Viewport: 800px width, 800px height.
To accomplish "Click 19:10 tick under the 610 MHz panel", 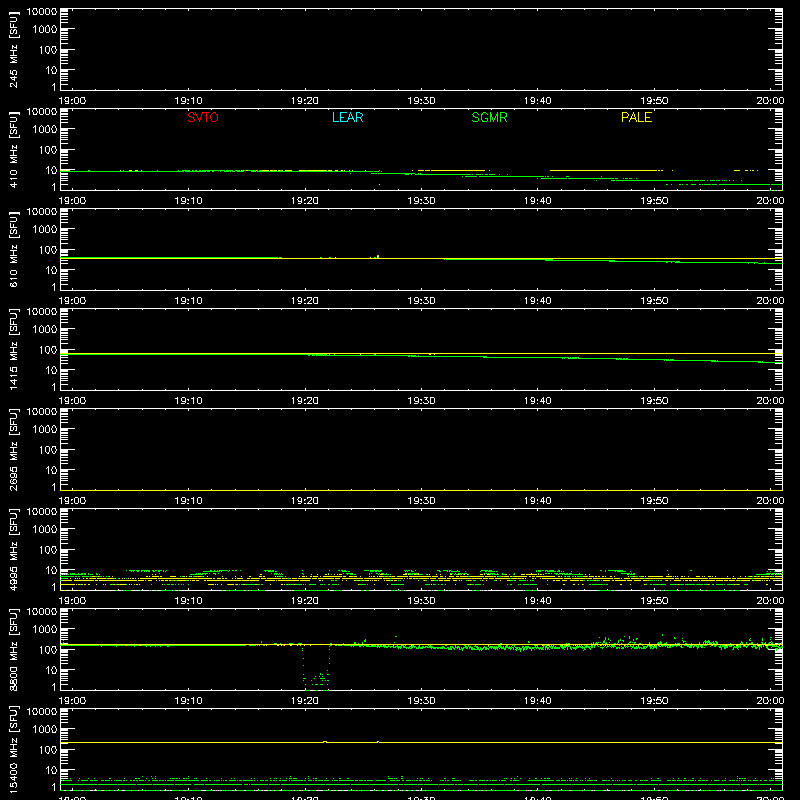I will 188,301.
